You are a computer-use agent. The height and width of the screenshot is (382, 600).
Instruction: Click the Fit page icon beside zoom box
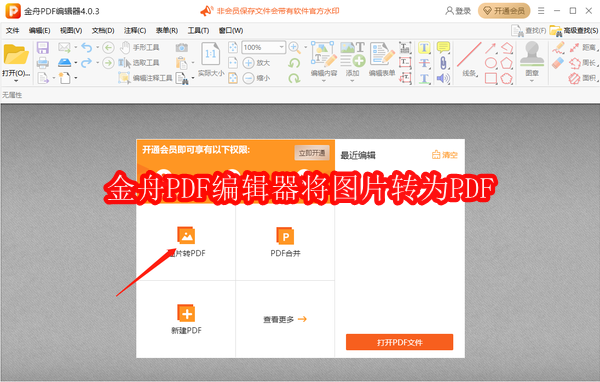coord(233,47)
